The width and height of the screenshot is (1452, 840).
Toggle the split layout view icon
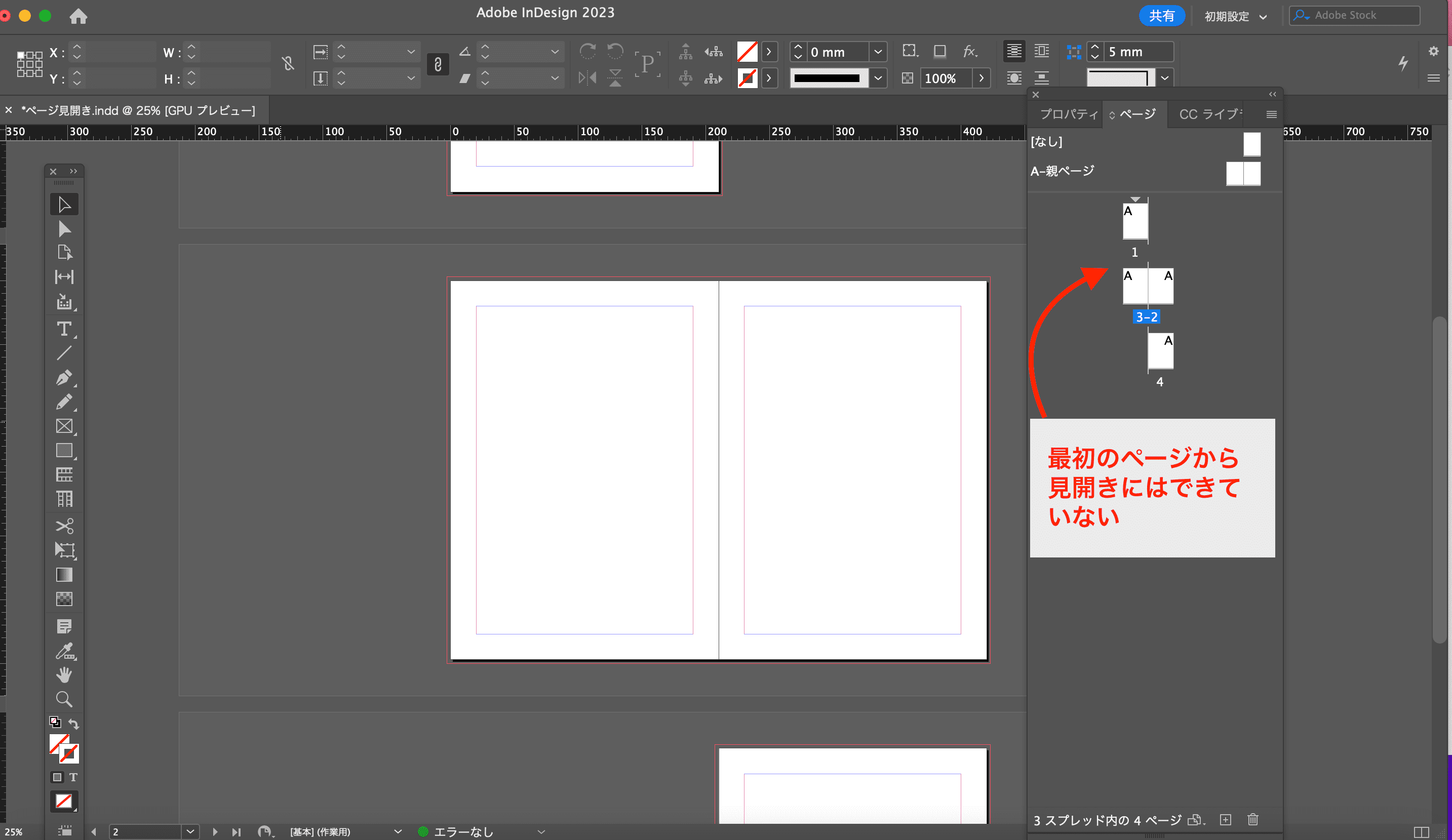click(x=1421, y=832)
